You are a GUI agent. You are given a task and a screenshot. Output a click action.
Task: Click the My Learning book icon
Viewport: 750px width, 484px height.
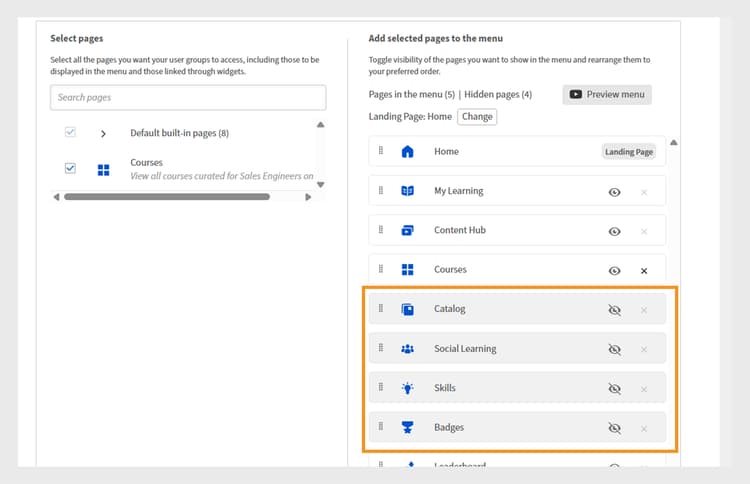point(407,191)
